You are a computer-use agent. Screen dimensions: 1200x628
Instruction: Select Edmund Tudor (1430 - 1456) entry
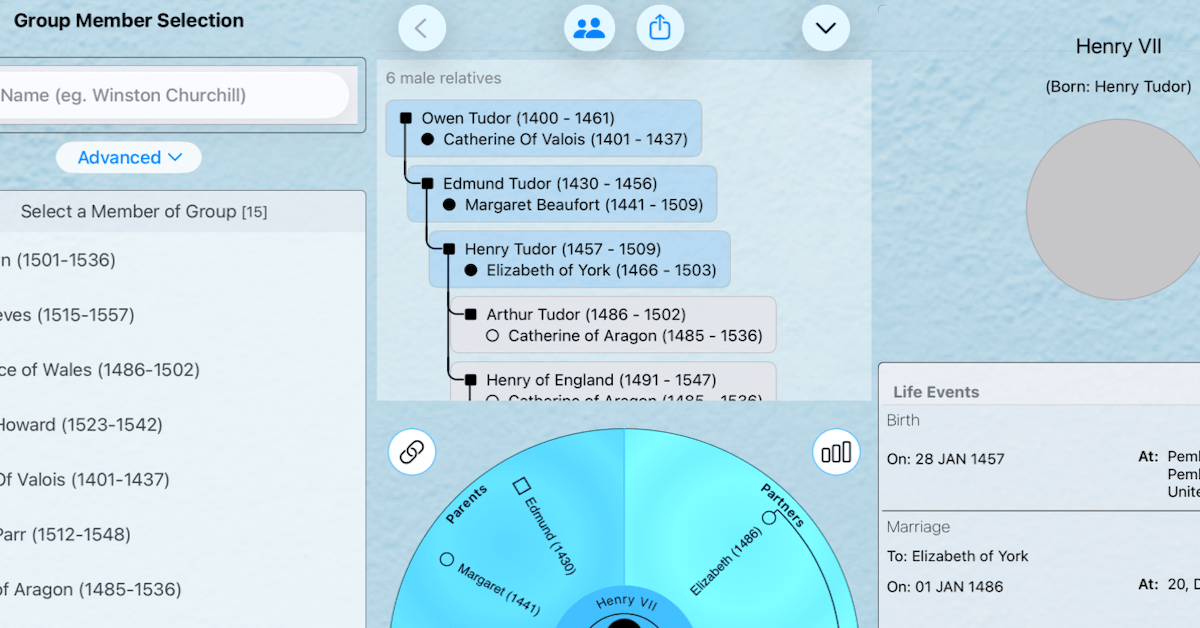coord(549,184)
